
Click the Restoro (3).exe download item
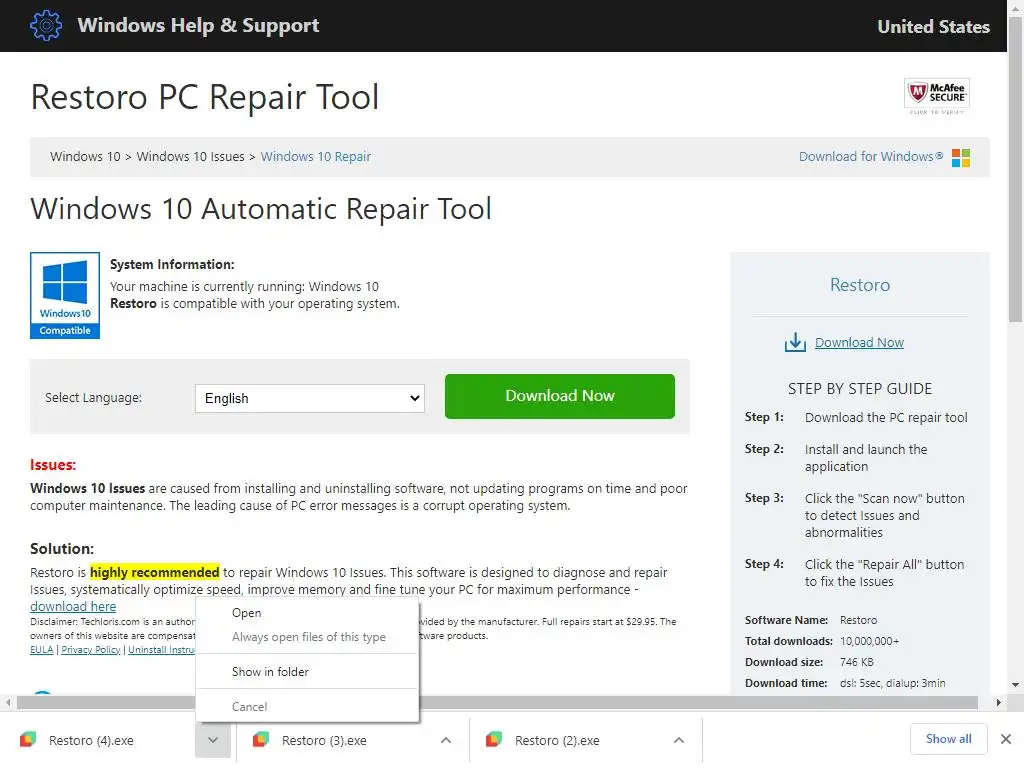[x=334, y=740]
